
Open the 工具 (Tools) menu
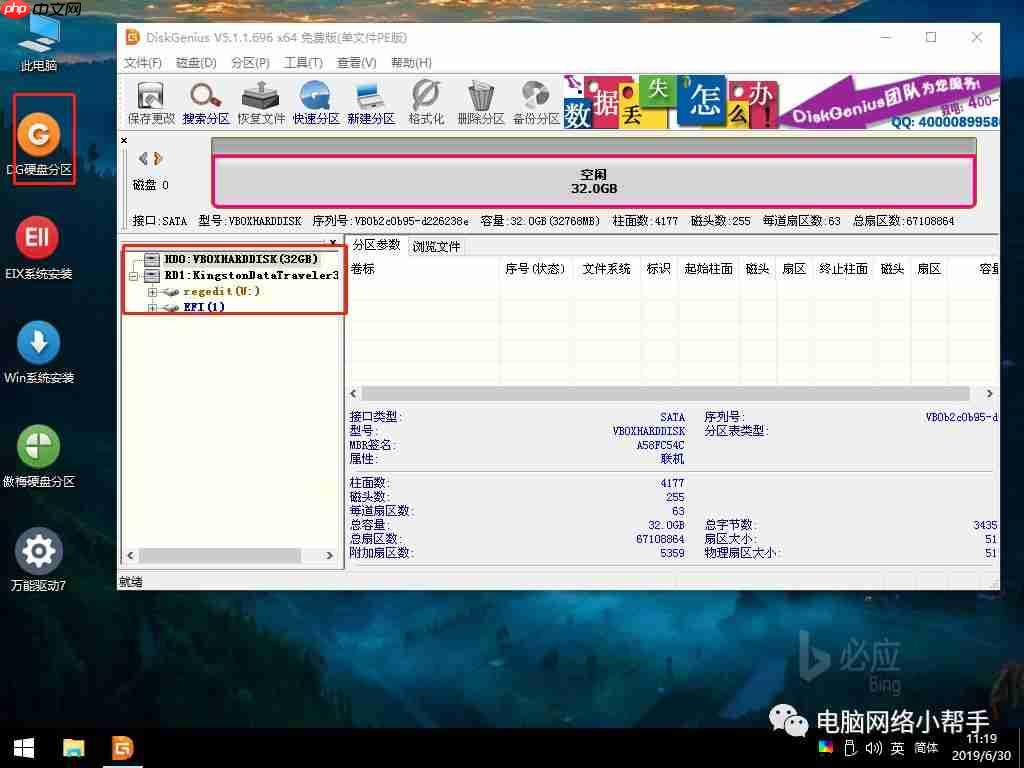click(x=301, y=62)
